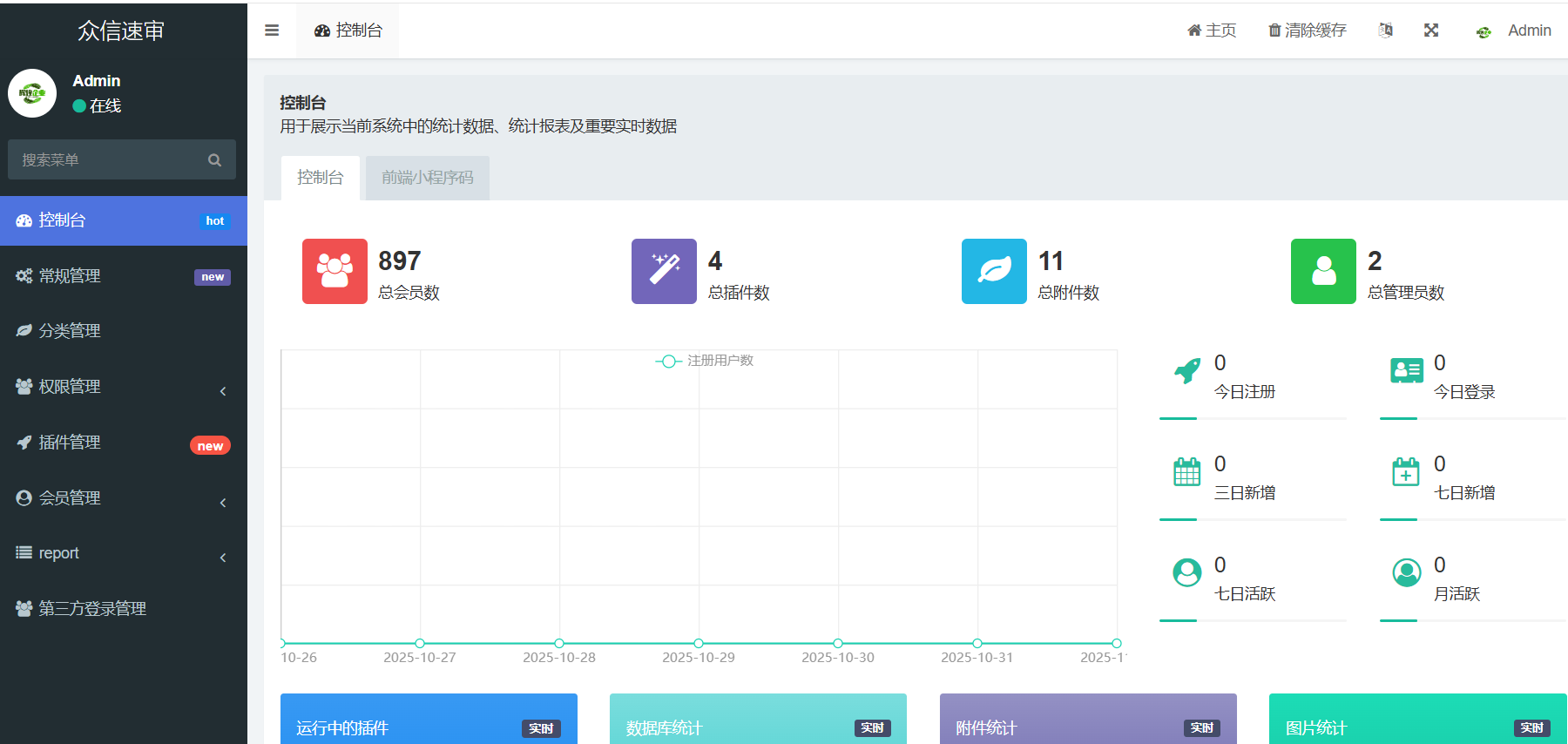Click the 清除缓存 link in header
The image size is (1568, 744).
[x=1307, y=30]
